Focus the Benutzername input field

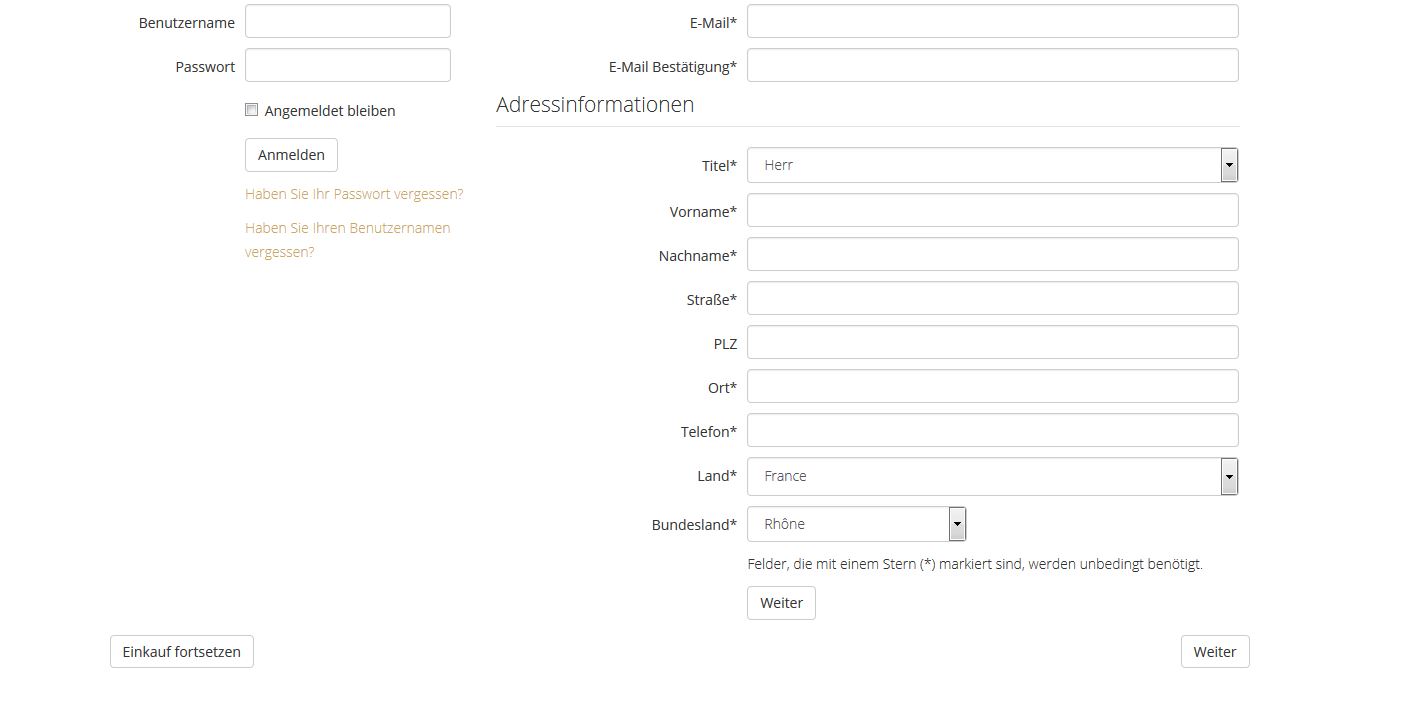point(348,21)
